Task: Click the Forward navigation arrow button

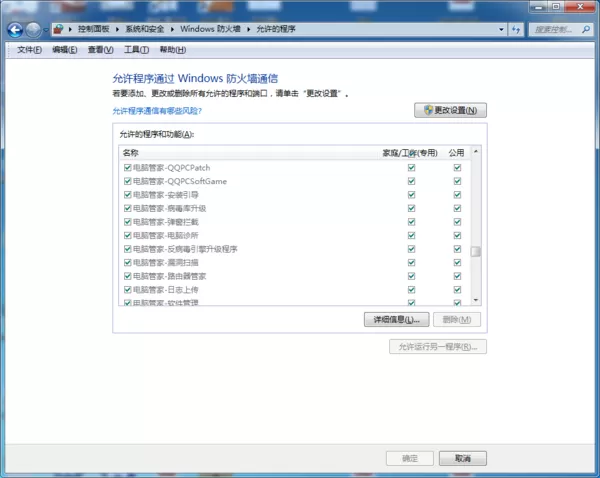Action: (x=33, y=30)
